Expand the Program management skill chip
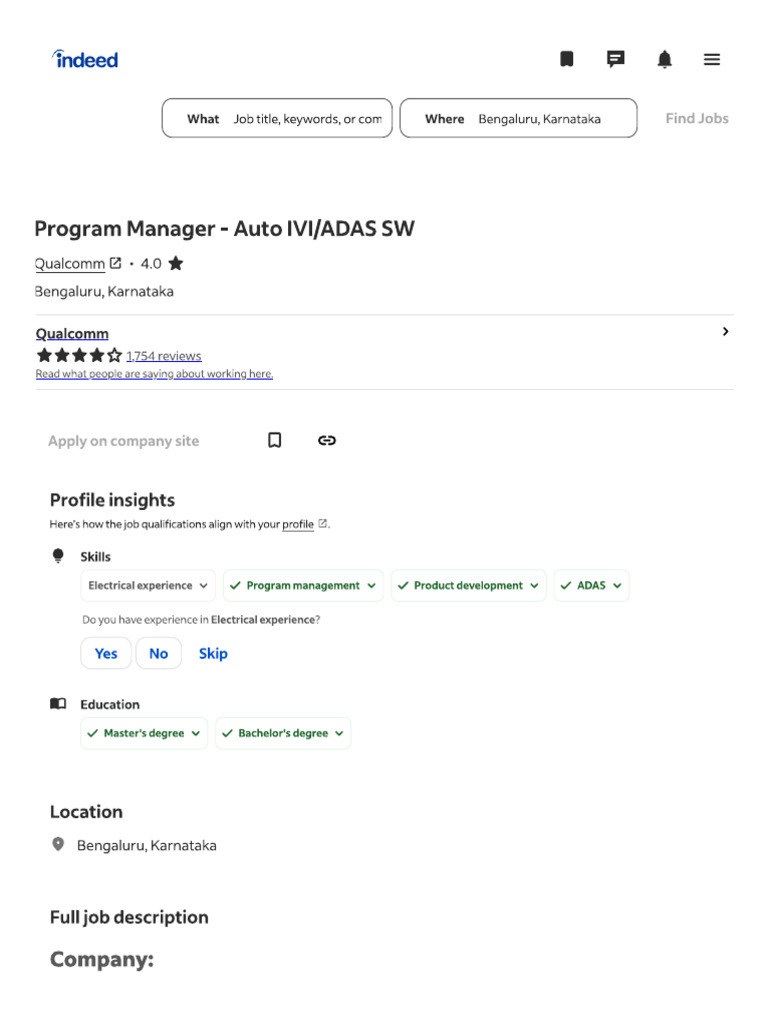The height and width of the screenshot is (1024, 768). tap(303, 585)
